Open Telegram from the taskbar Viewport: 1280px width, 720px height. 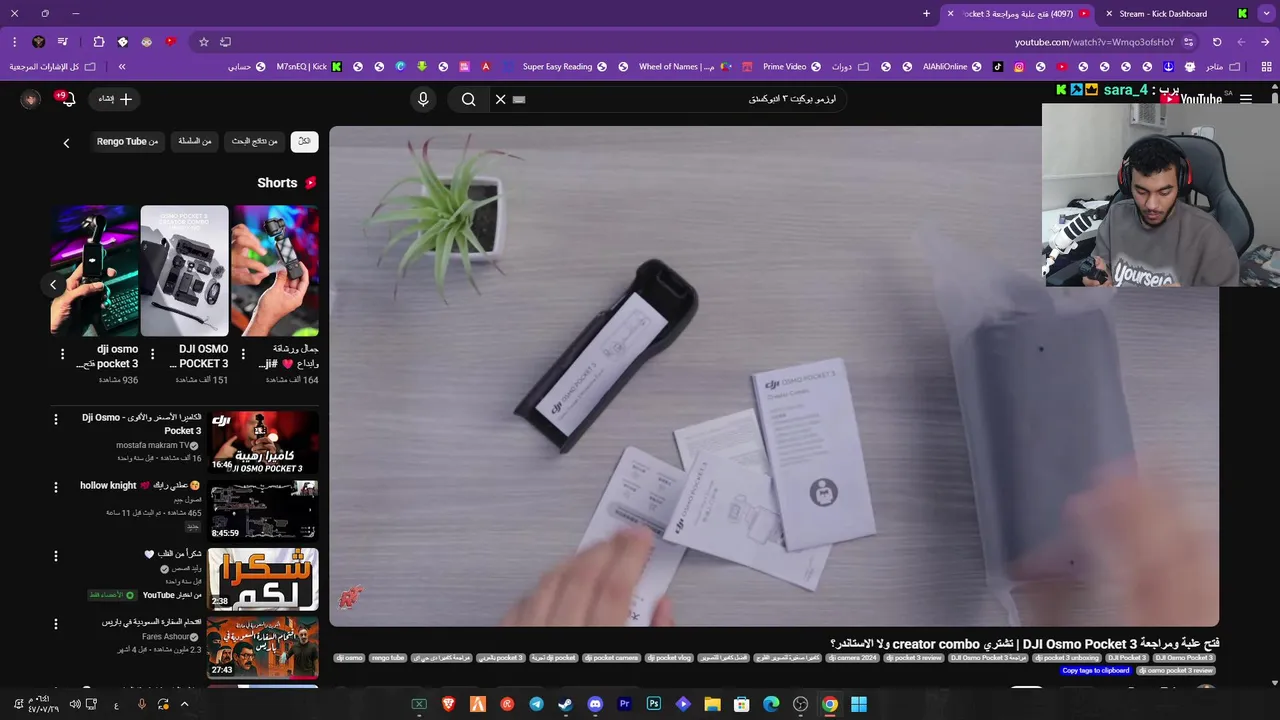tap(536, 704)
